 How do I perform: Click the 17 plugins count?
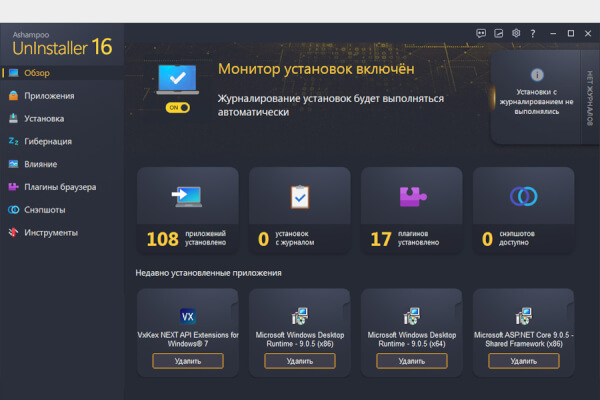(381, 239)
